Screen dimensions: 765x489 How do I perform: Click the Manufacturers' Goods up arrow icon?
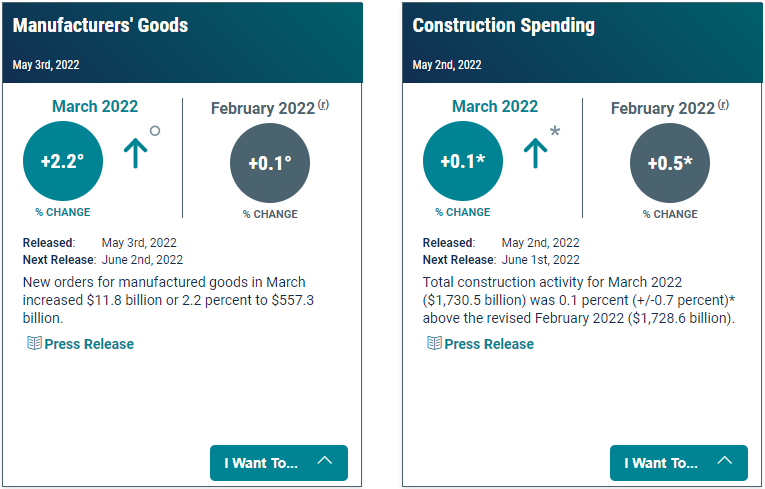136,152
